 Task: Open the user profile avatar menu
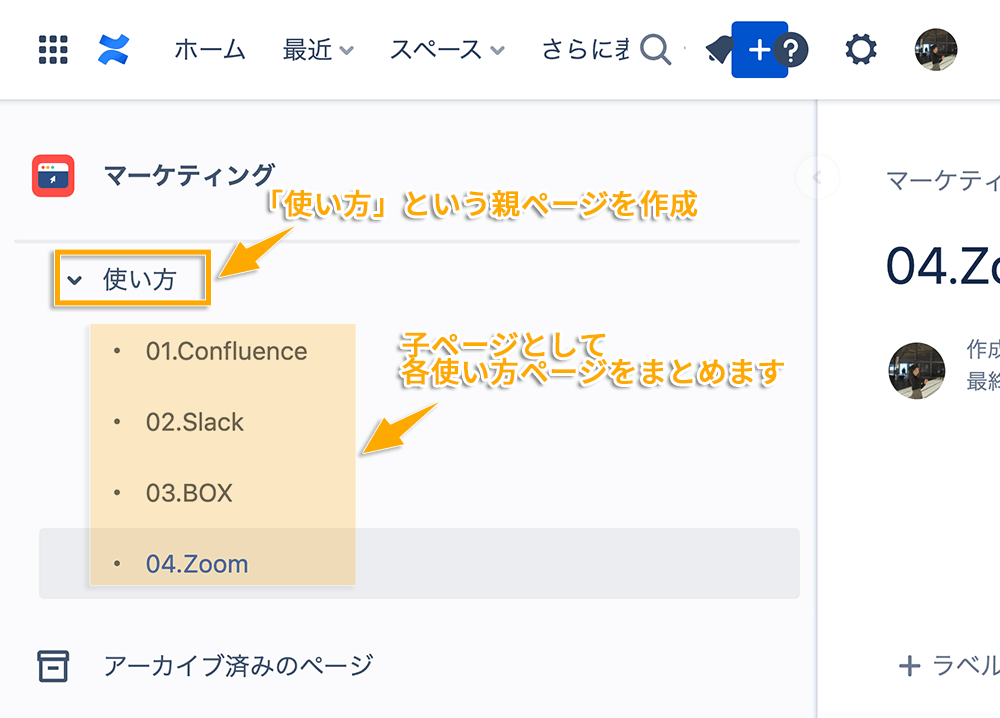pos(936,50)
